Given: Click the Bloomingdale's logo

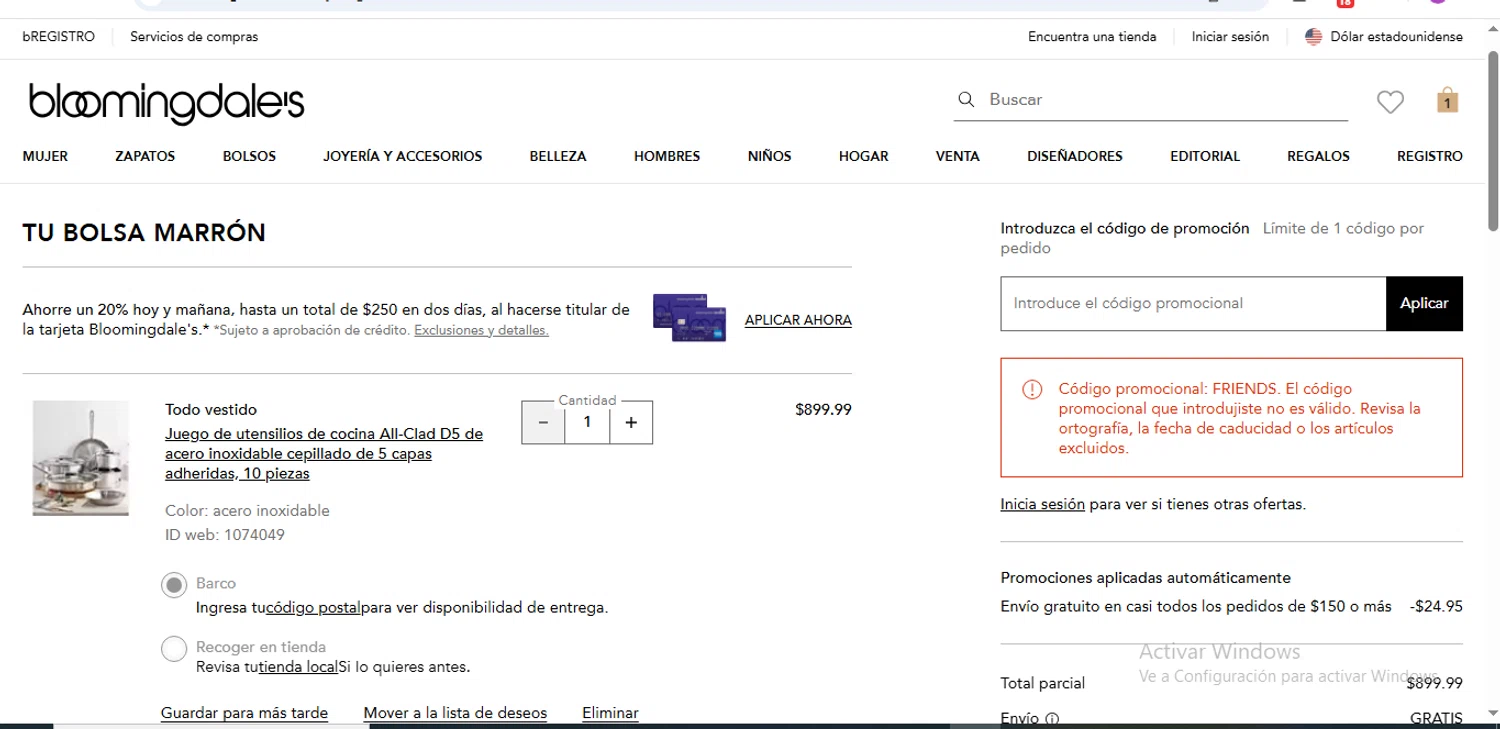Looking at the screenshot, I should [x=166, y=103].
